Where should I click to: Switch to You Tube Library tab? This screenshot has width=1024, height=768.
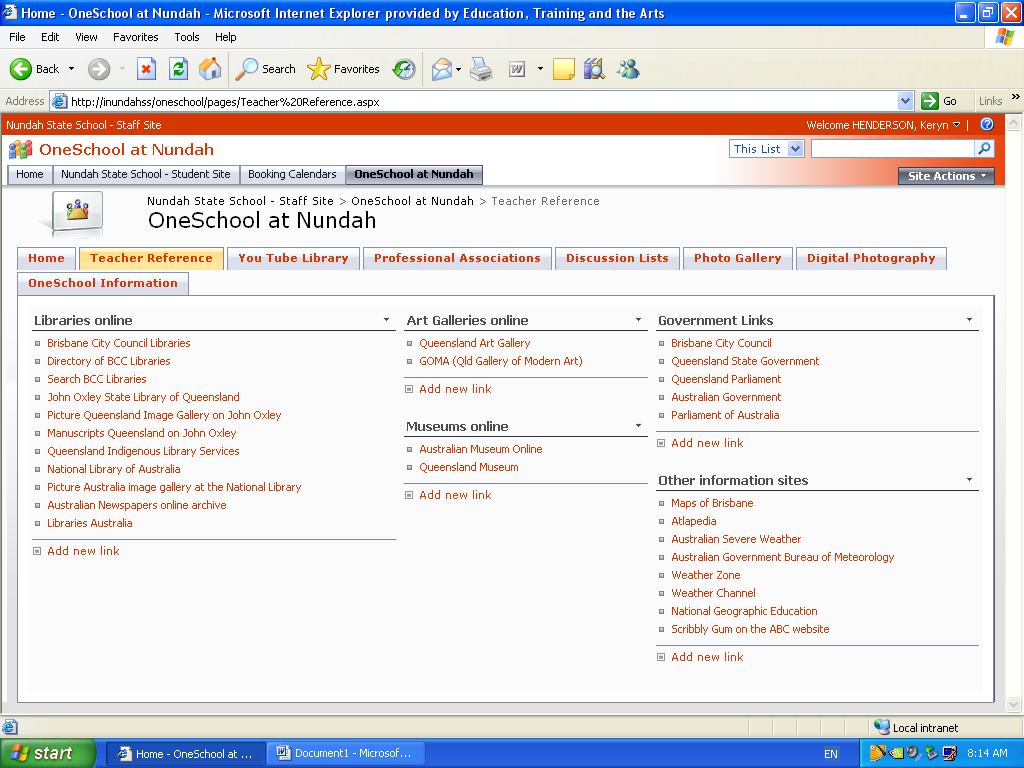point(293,258)
